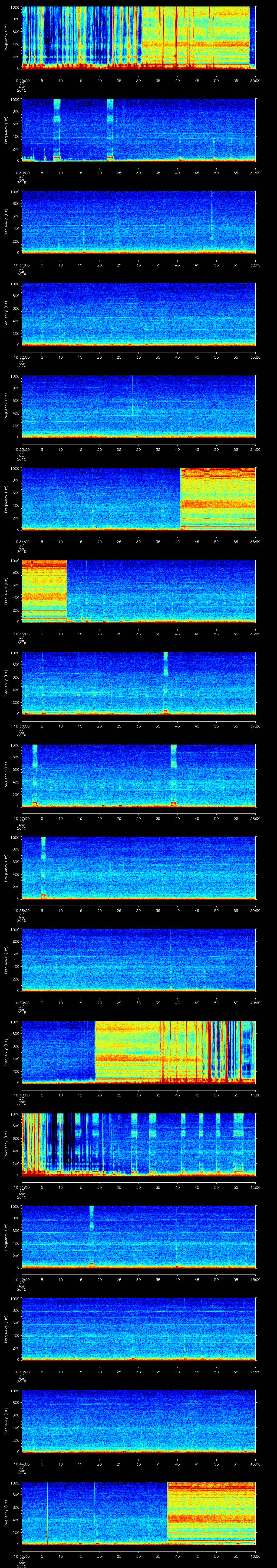277x1568 pixels.
Task: Select the spectrogram panel starting at 10:34:00
Action: pos(138,499)
